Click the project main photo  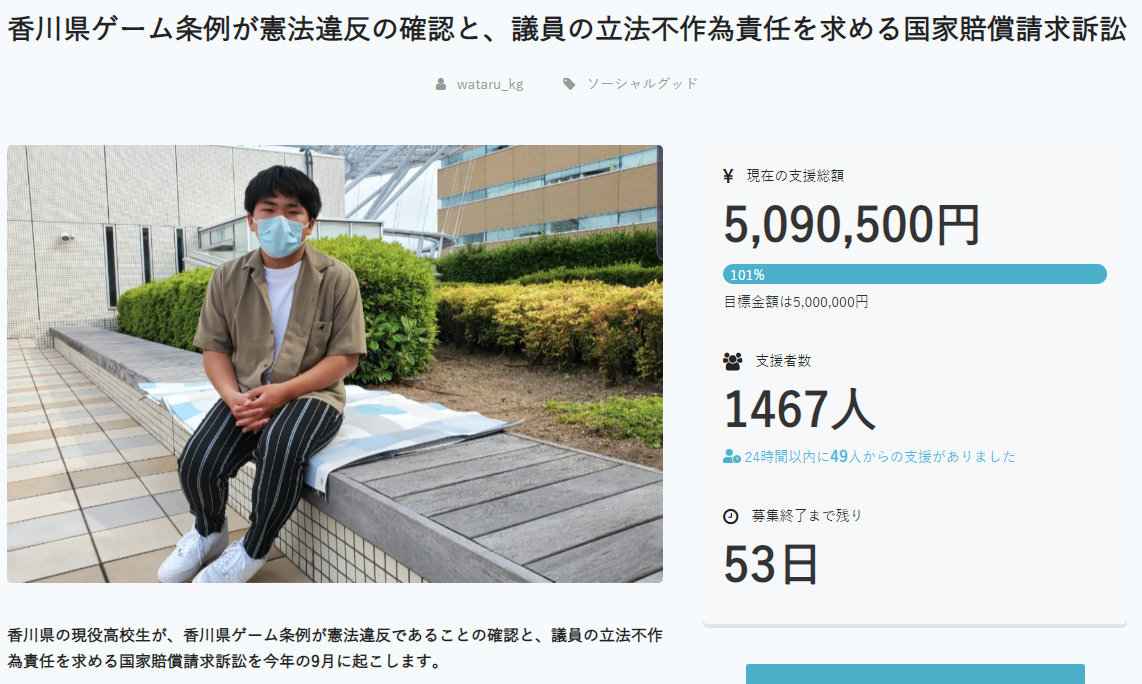[x=335, y=363]
